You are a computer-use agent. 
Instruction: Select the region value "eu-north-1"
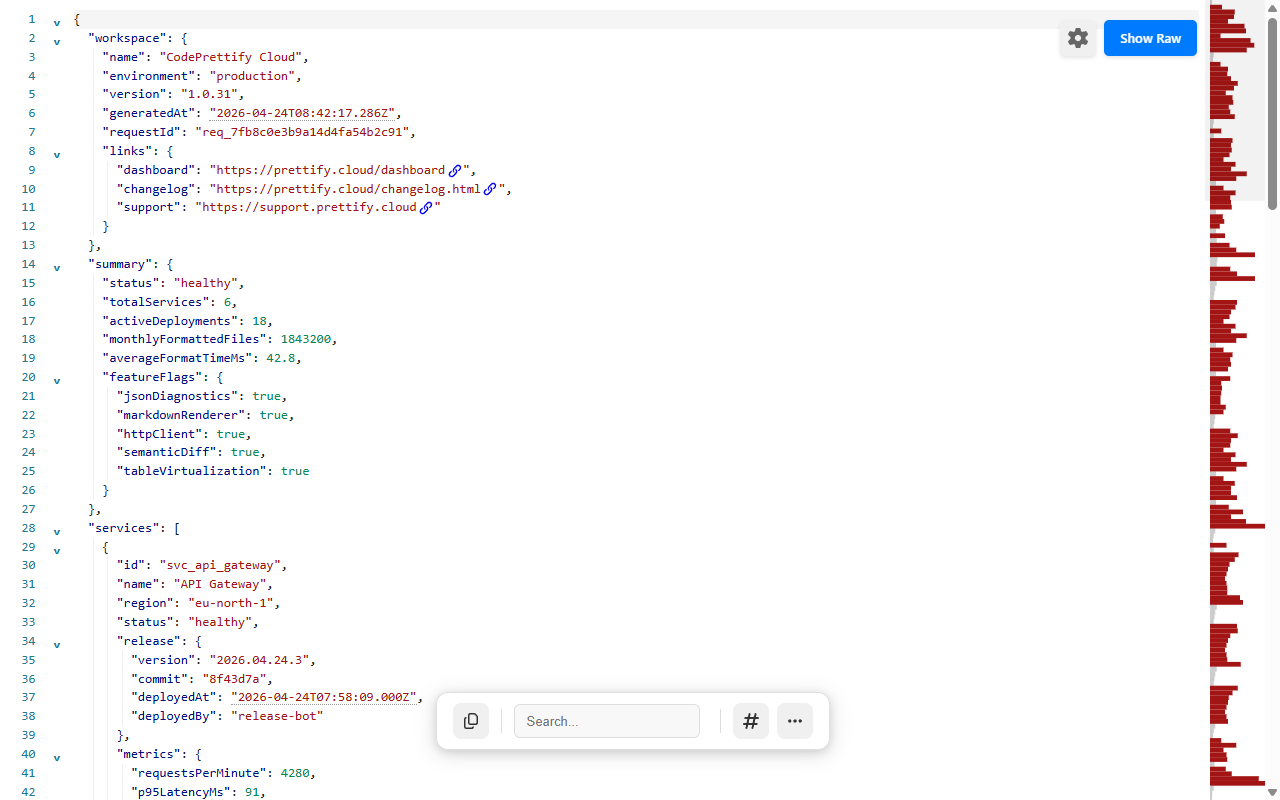tap(231, 603)
